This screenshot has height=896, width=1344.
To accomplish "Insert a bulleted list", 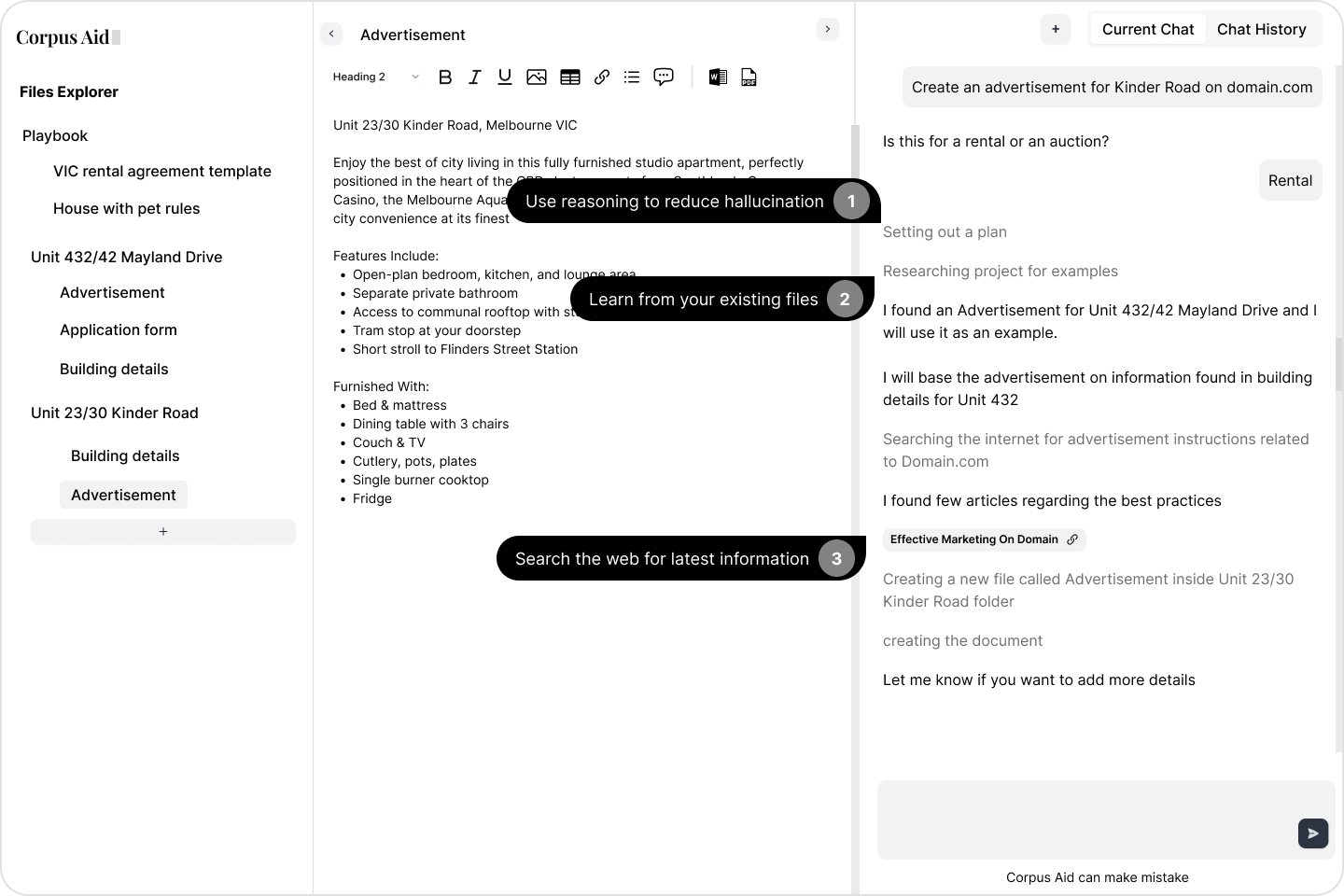I will tap(632, 77).
